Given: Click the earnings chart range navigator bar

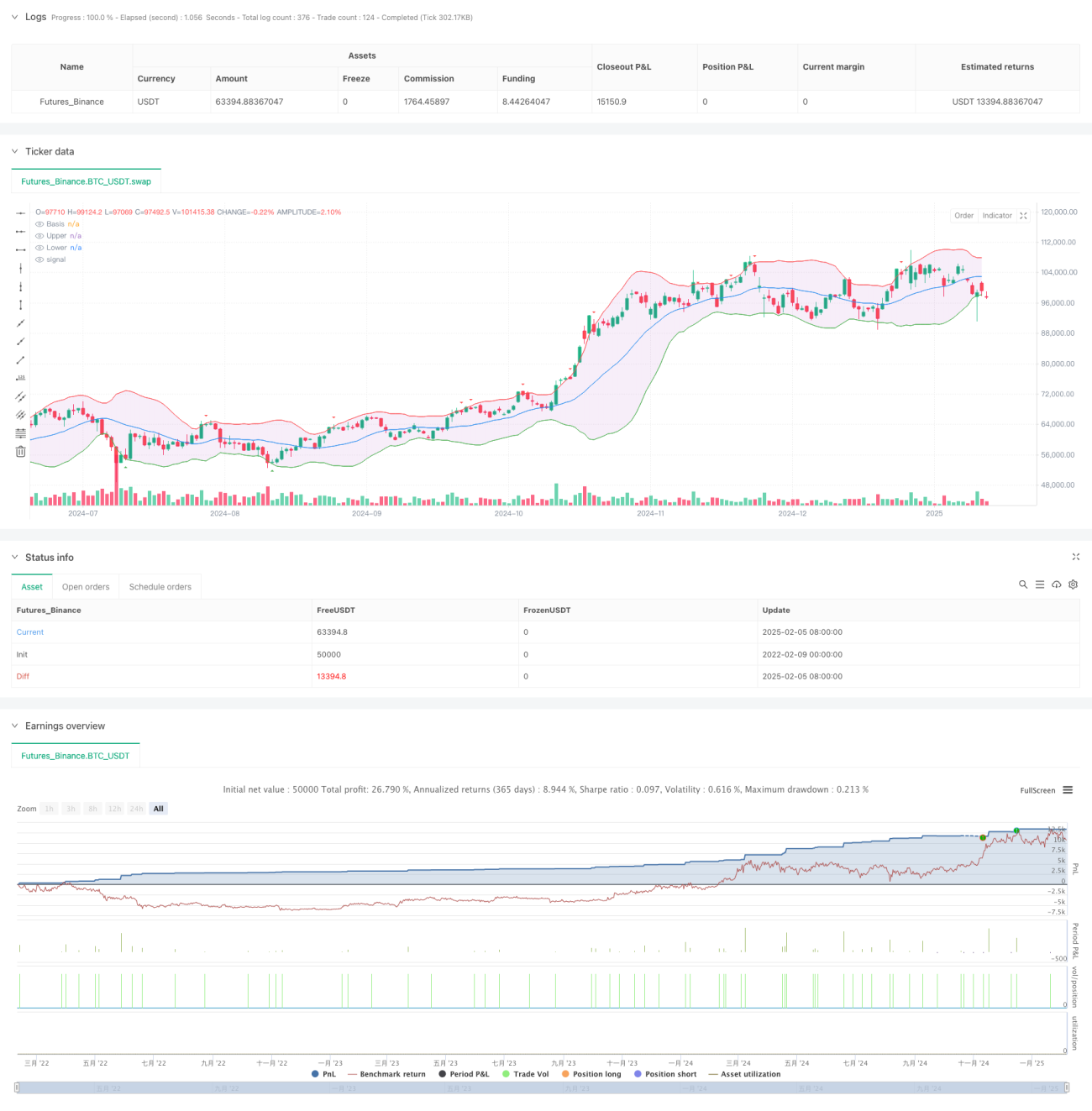Looking at the screenshot, I should (x=542, y=1087).
